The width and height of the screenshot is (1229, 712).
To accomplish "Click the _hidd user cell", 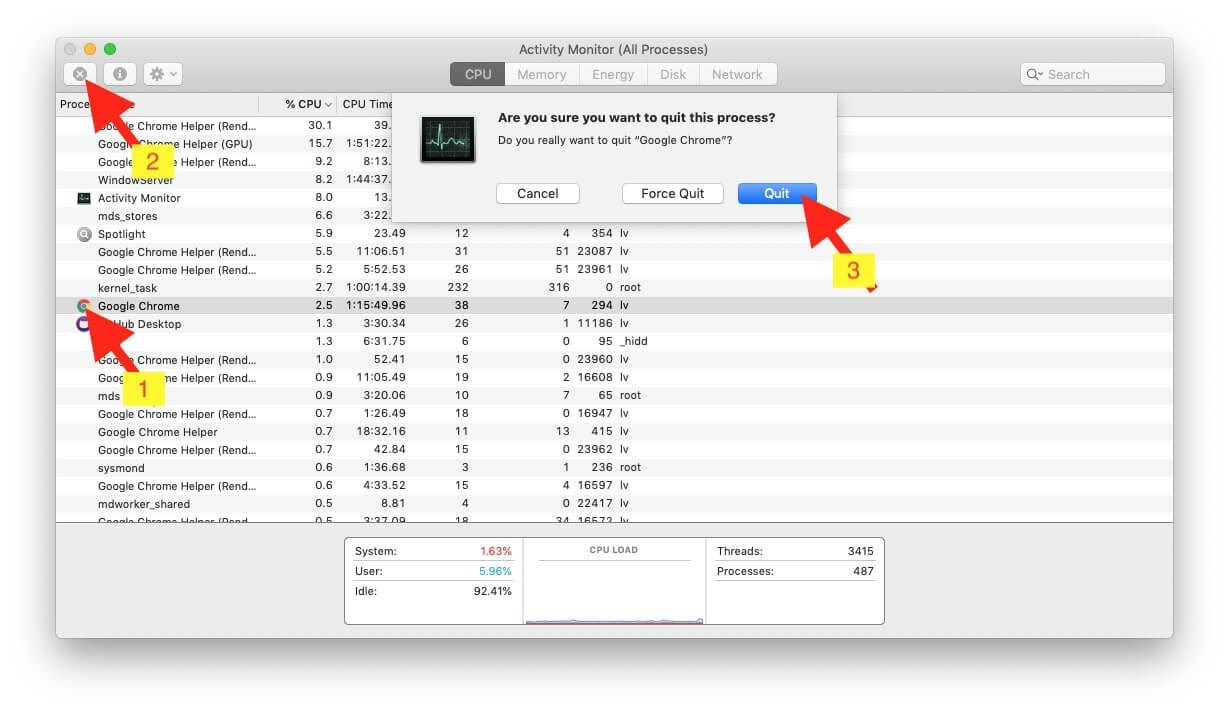I will (x=633, y=342).
